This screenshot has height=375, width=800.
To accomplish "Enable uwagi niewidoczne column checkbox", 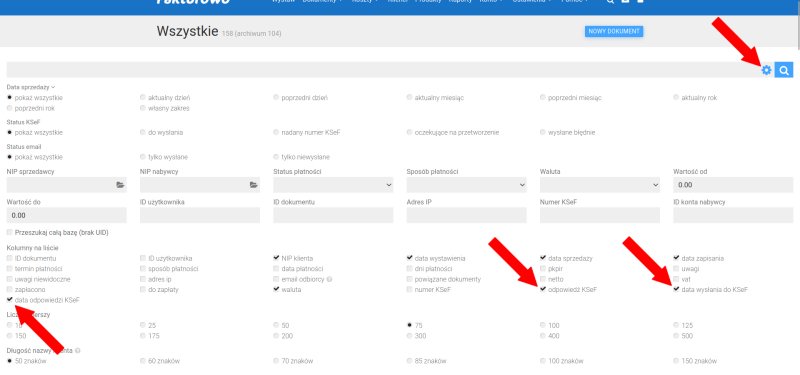I will 10,279.
